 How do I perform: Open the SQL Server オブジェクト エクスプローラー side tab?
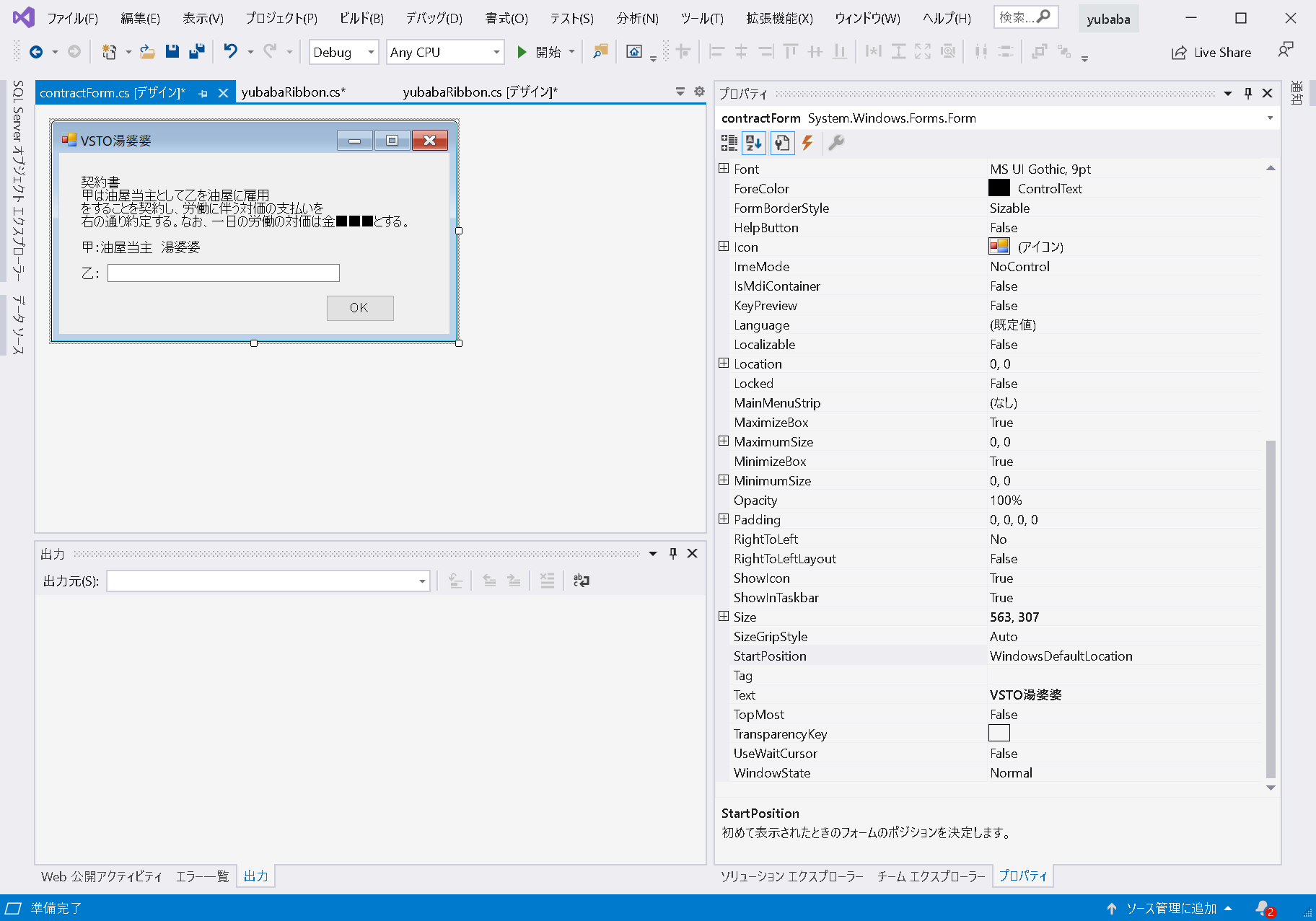click(18, 180)
